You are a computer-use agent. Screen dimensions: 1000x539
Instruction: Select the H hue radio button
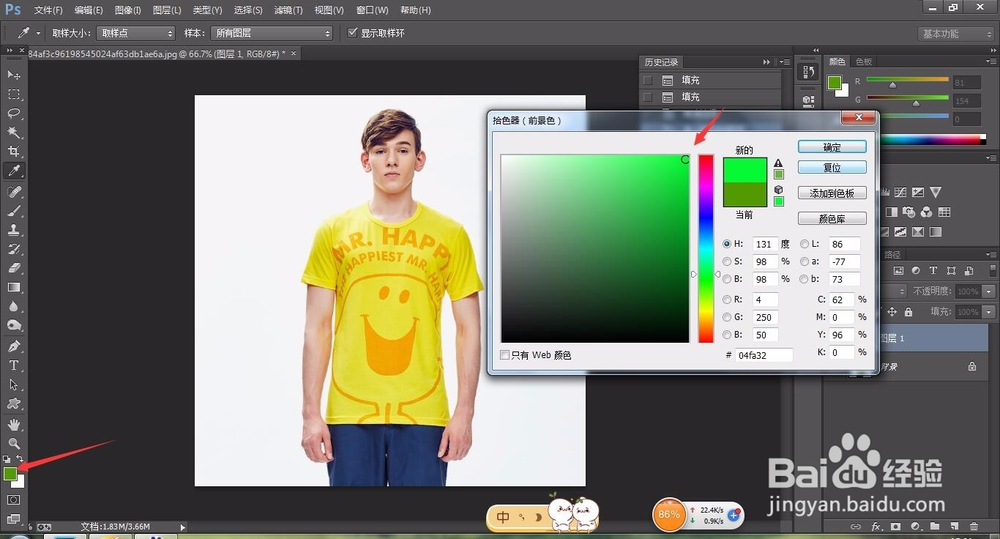click(x=727, y=244)
